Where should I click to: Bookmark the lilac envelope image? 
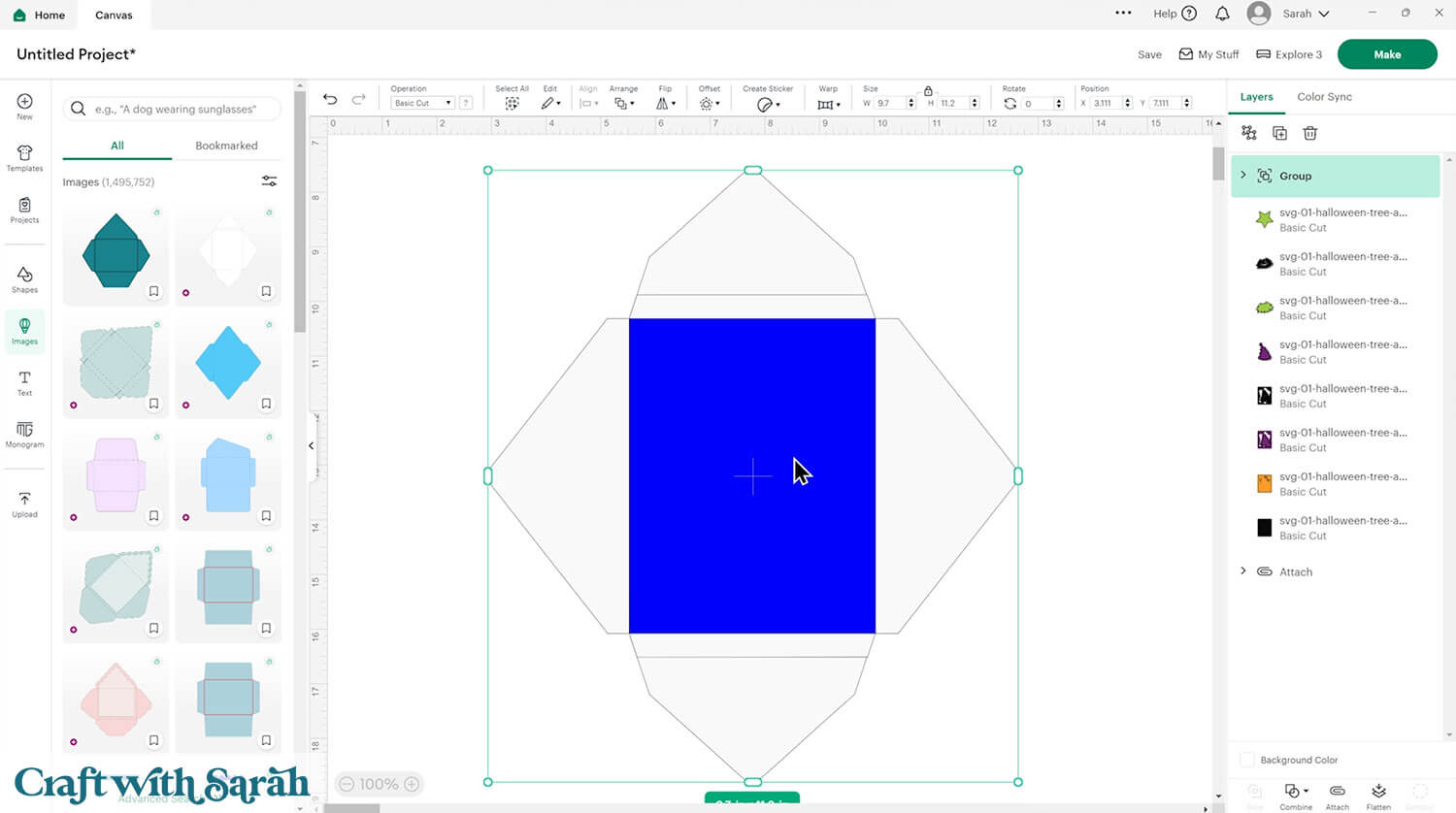click(153, 516)
